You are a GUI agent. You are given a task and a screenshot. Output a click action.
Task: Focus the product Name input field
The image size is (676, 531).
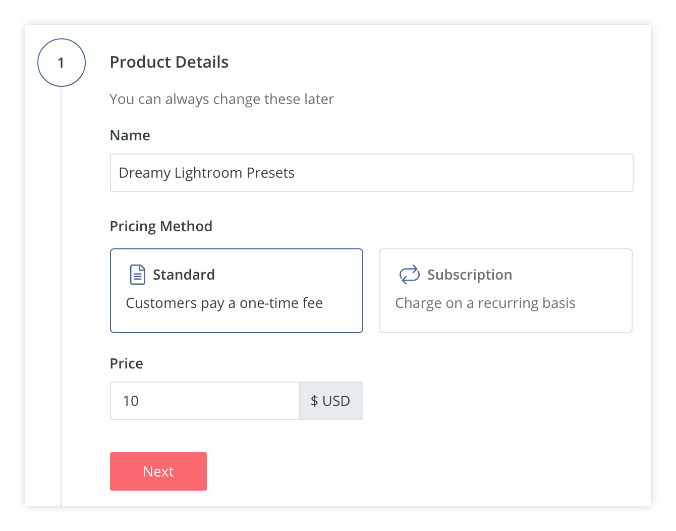point(371,172)
